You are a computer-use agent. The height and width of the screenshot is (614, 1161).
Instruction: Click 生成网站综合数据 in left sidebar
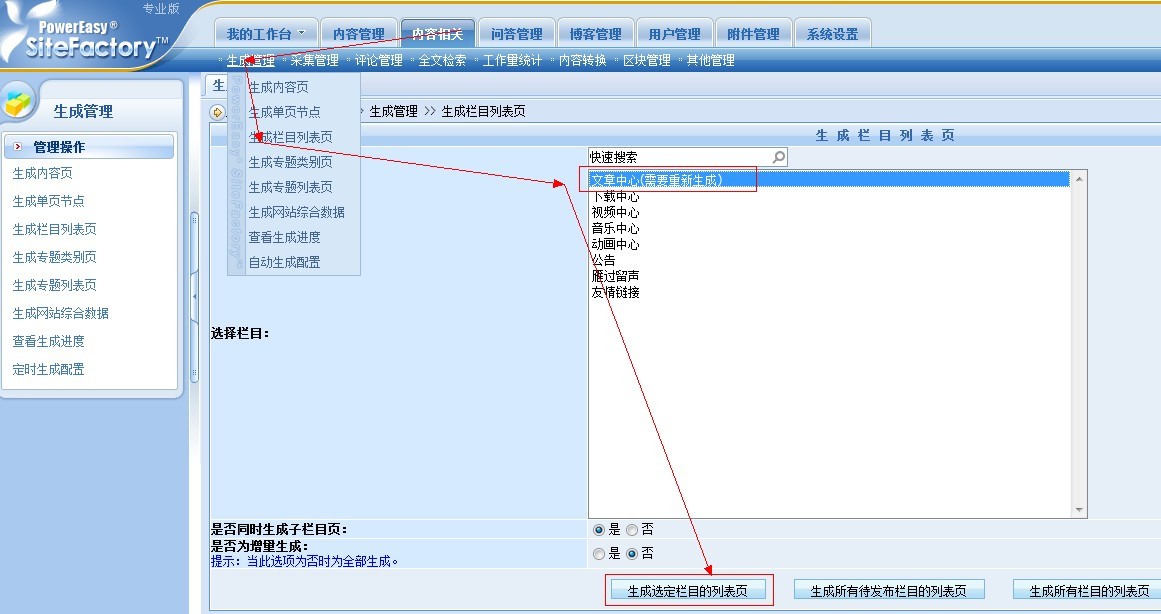[60, 313]
